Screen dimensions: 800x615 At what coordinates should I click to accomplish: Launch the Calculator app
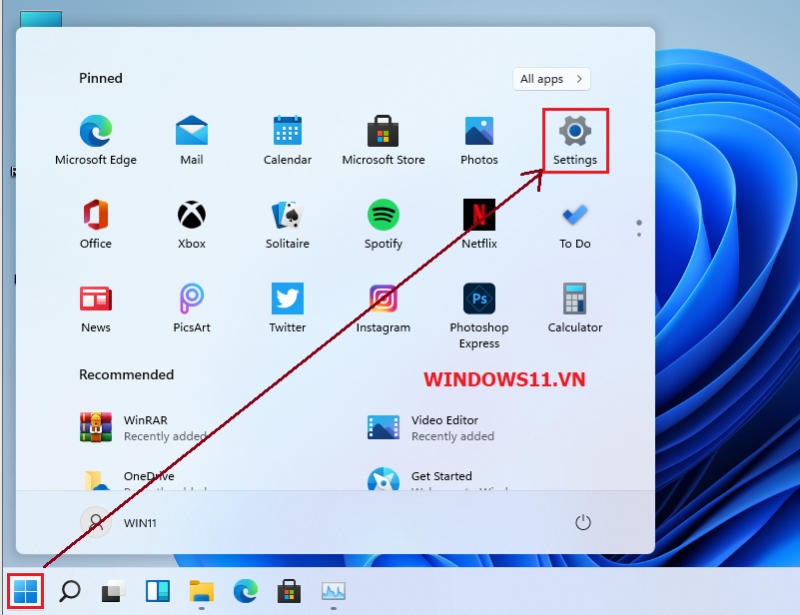pyautogui.click(x=575, y=308)
